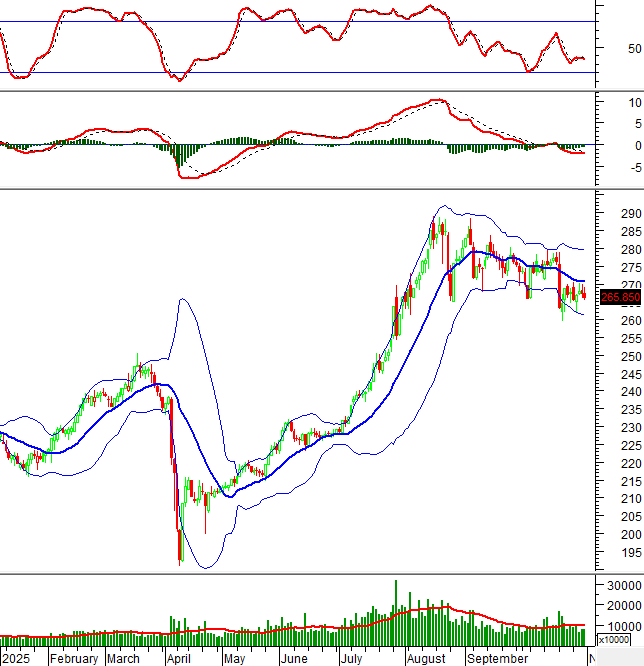Click the 250 price level on axis

point(630,357)
